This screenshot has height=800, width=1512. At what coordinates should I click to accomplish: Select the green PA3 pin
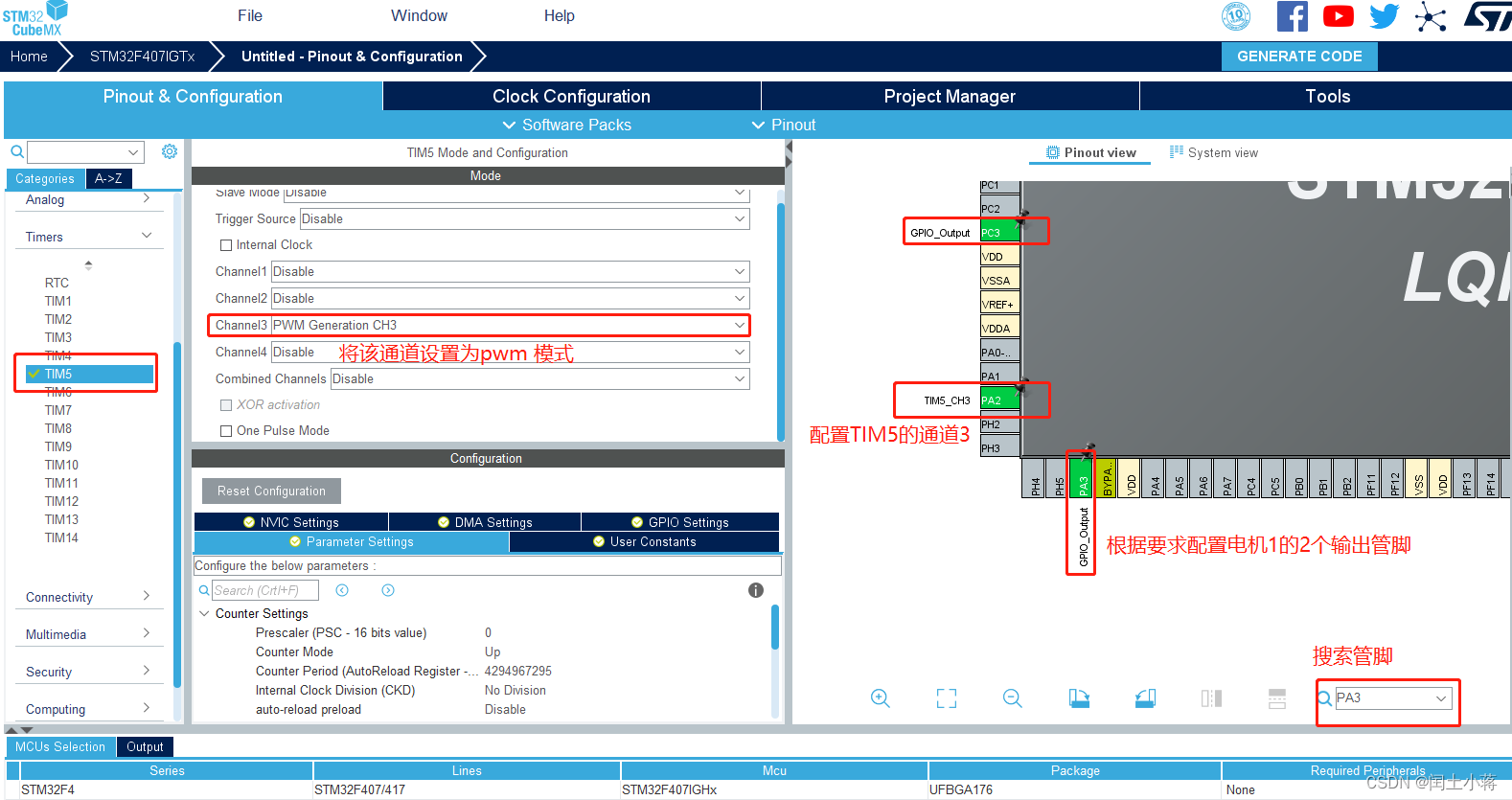pos(1084,478)
